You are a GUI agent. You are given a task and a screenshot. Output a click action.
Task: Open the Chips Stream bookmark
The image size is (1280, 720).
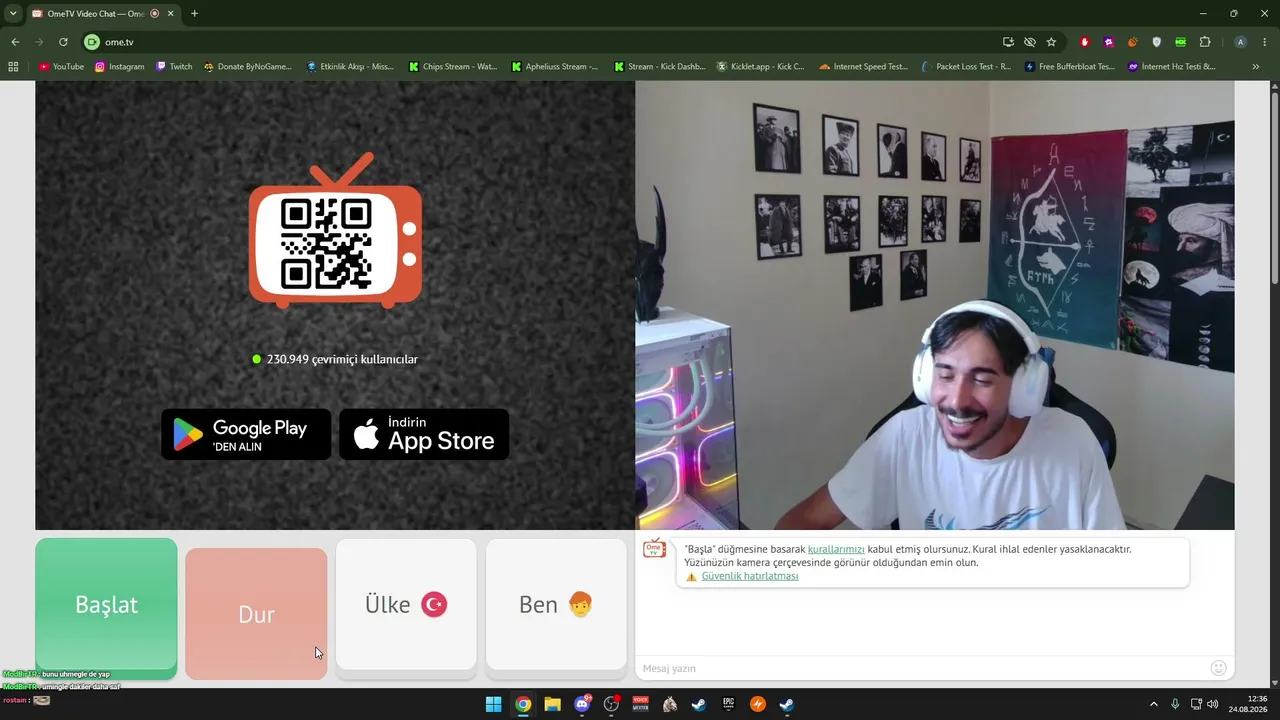pyautogui.click(x=453, y=67)
